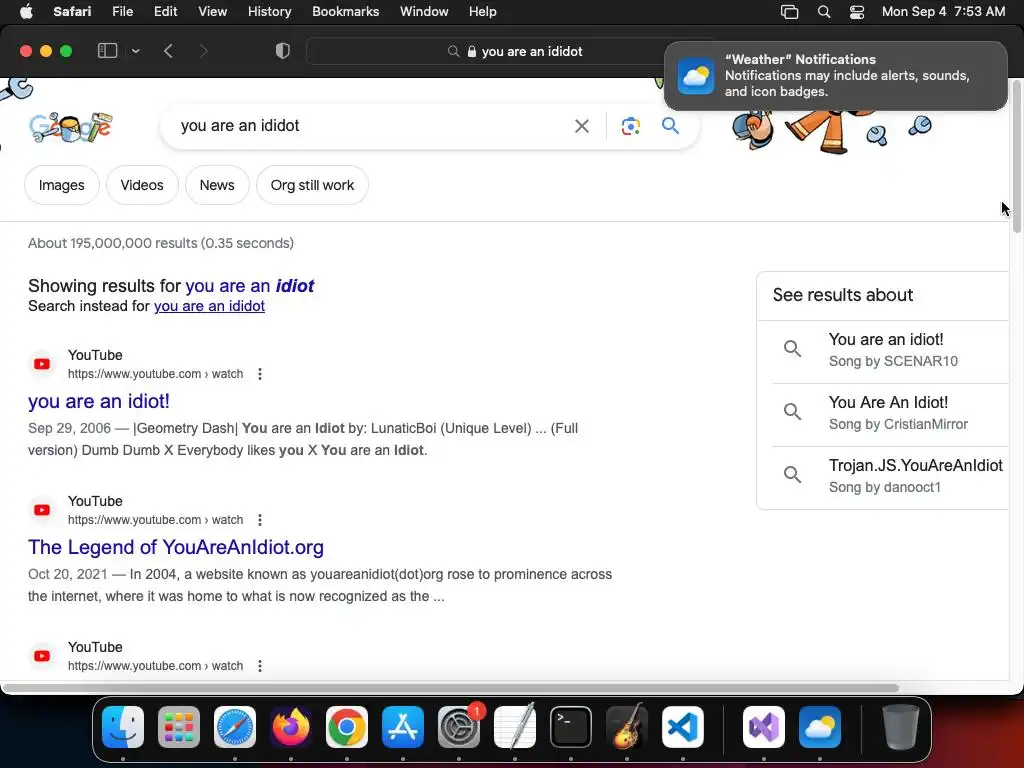Image resolution: width=1024 pixels, height=768 pixels.
Task: Click the corrected 'you are an idiot' link
Action: (x=249, y=286)
